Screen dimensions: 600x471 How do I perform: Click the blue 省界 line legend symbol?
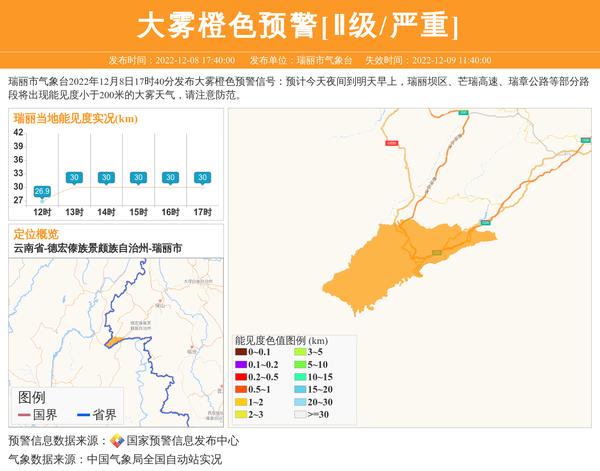[x=83, y=415]
